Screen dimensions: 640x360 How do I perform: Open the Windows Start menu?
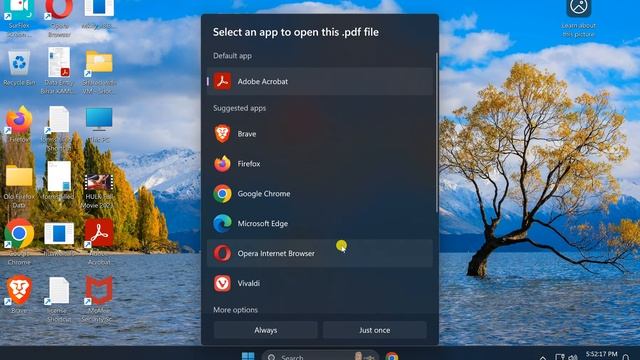(x=248, y=356)
